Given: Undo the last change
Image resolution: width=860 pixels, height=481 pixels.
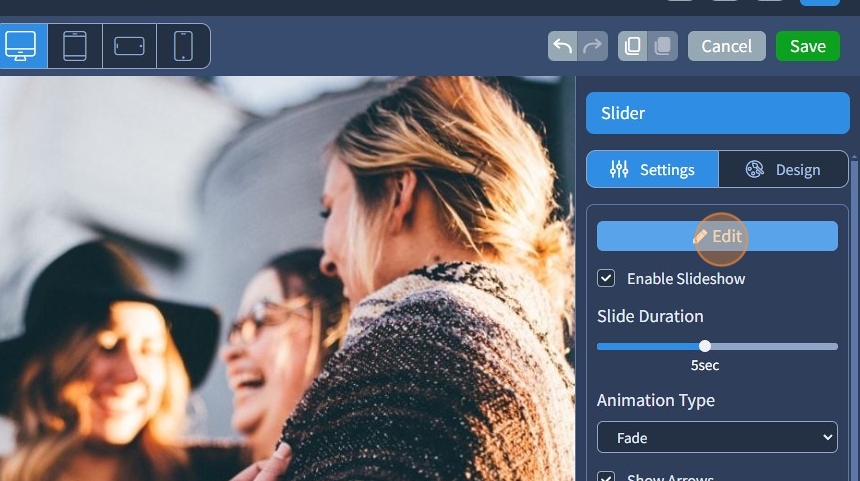Looking at the screenshot, I should (563, 46).
